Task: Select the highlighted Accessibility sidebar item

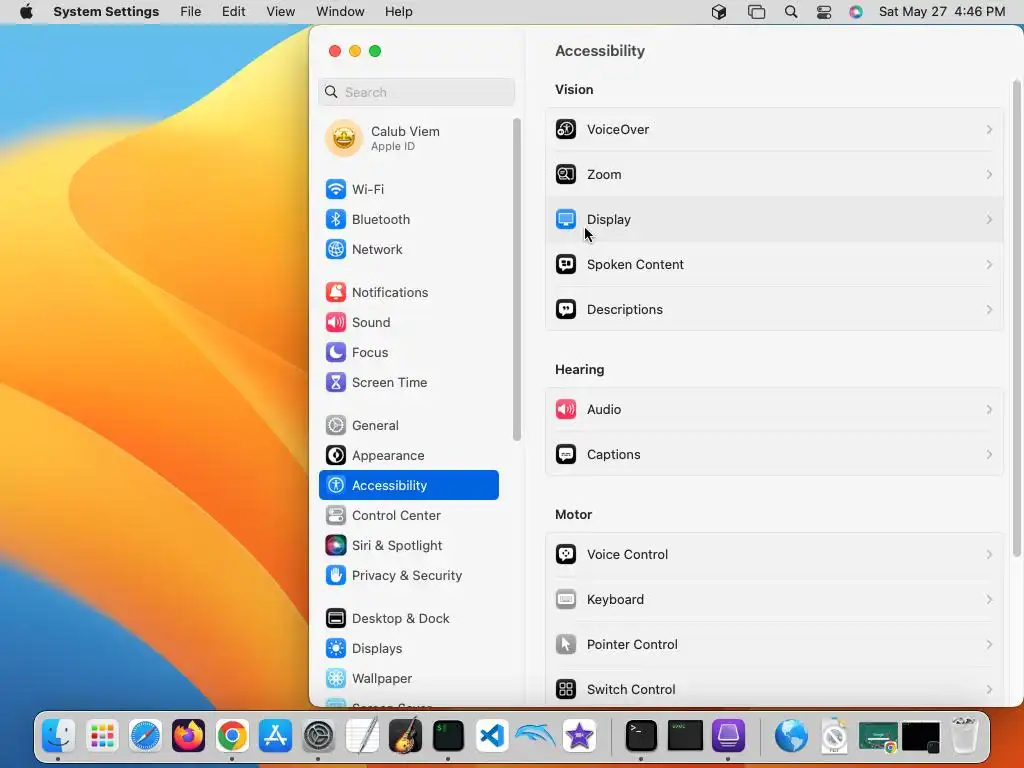Action: pos(409,485)
